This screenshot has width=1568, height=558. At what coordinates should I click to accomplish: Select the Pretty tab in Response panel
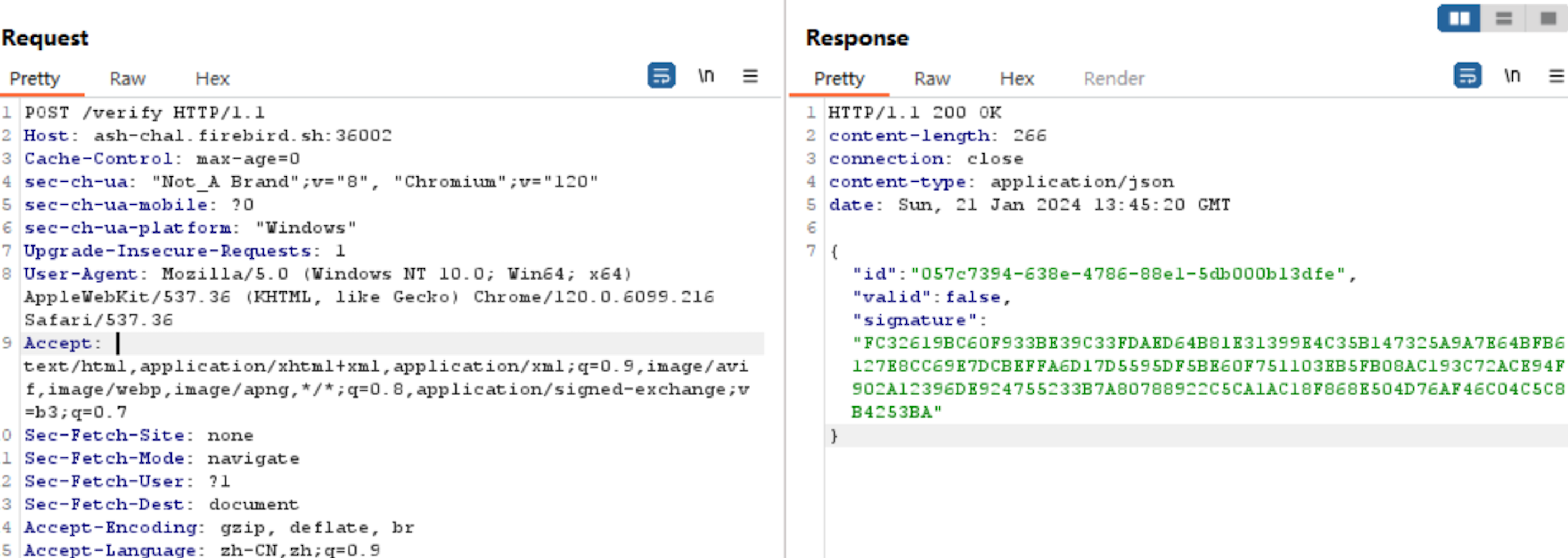pos(839,79)
